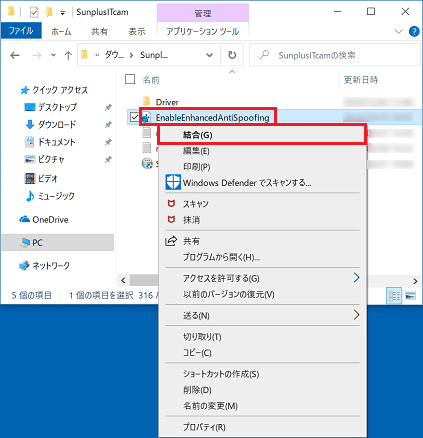Open Customize Quick Access Toolbar dropdown
Image resolution: width=423 pixels, height=438 pixels.
coord(62,13)
